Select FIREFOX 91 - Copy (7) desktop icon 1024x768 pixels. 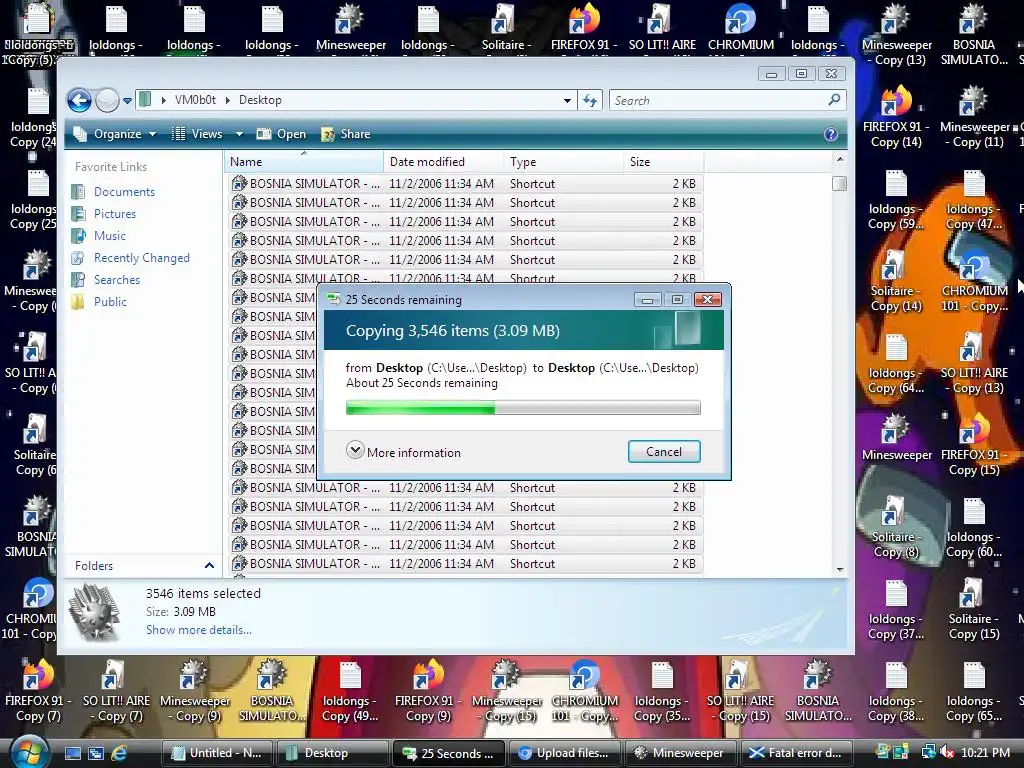38,692
